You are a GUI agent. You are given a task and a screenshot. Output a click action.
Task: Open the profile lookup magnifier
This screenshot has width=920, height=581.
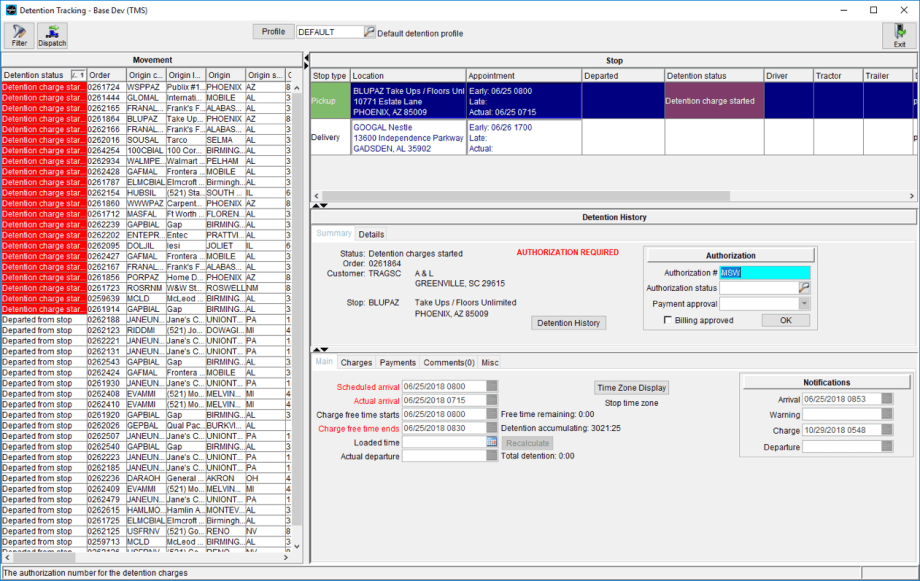[370, 31]
